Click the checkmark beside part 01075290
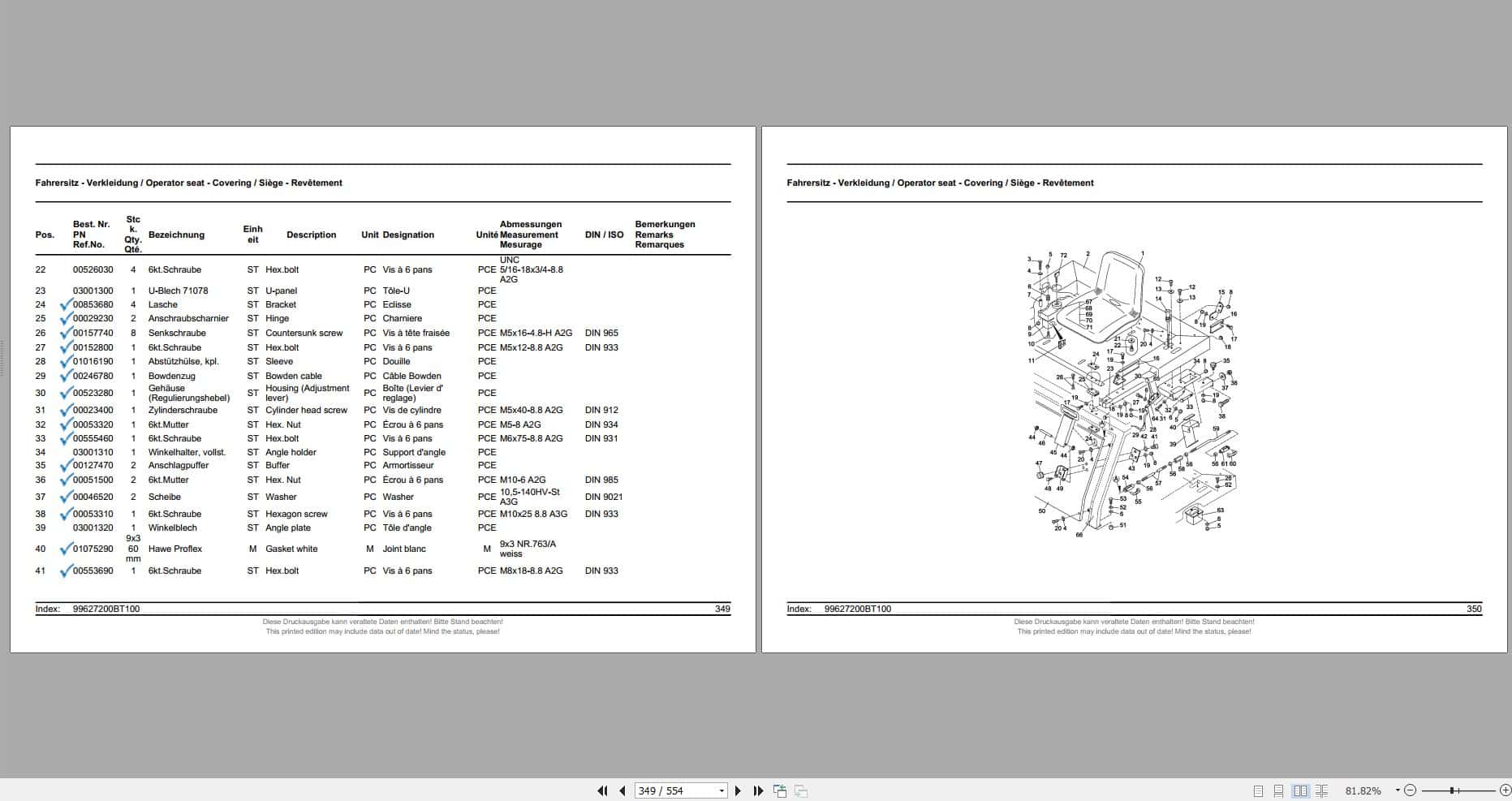 [x=66, y=549]
